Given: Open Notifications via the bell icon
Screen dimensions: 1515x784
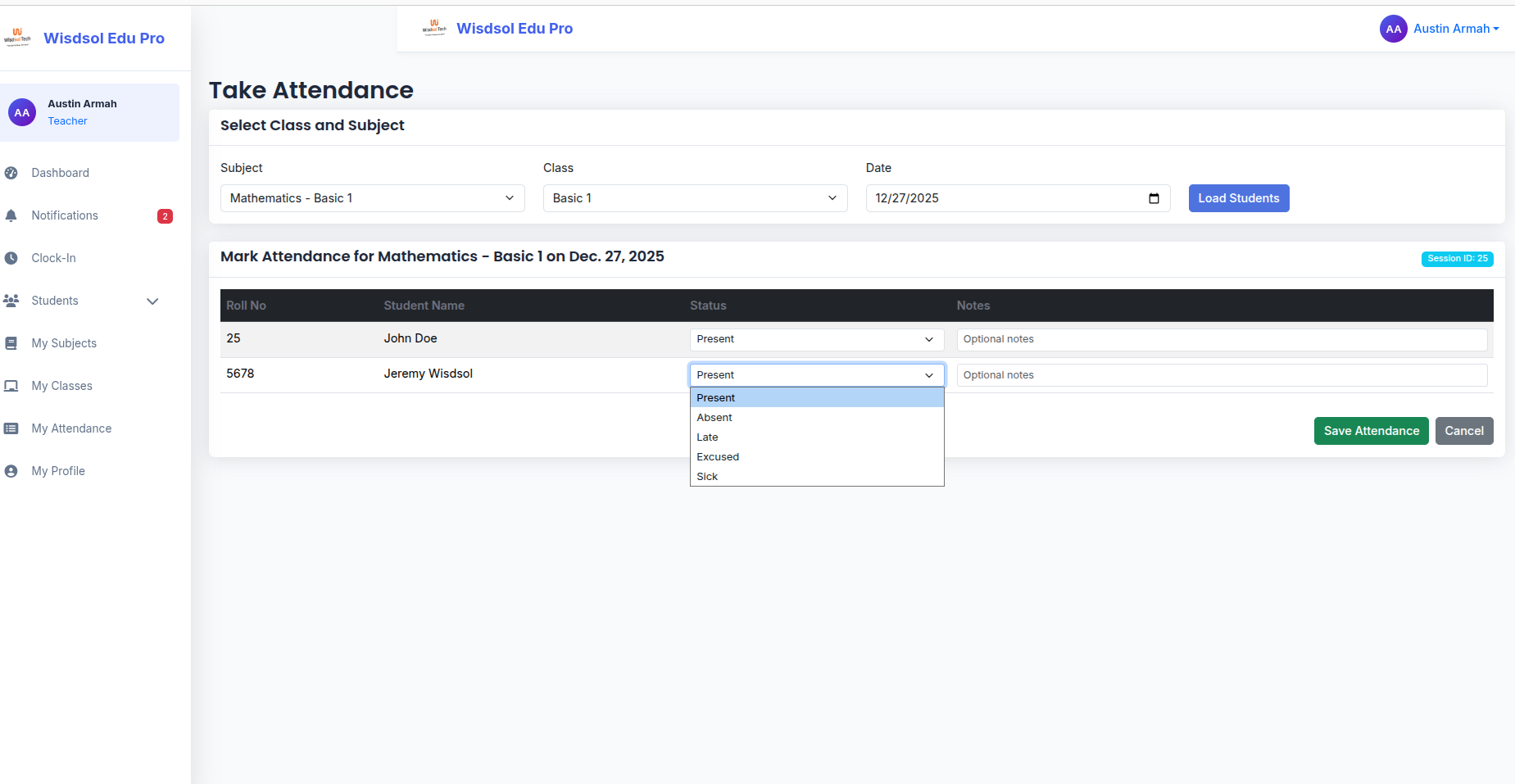Looking at the screenshot, I should click(x=11, y=215).
